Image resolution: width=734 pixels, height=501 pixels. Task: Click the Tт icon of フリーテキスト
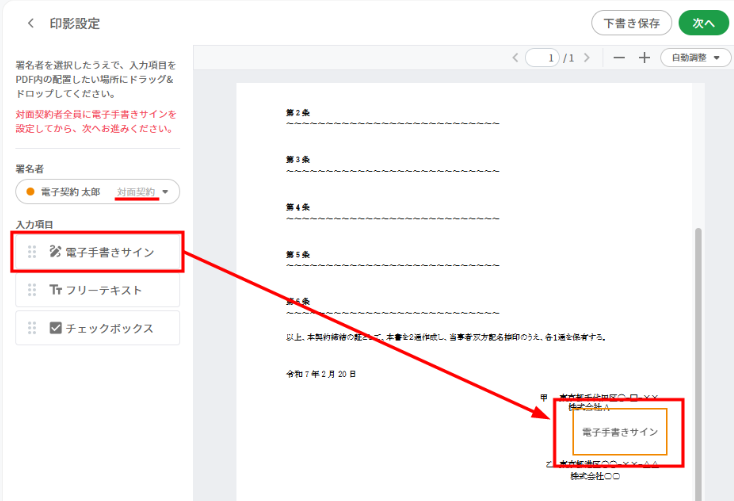[55, 290]
